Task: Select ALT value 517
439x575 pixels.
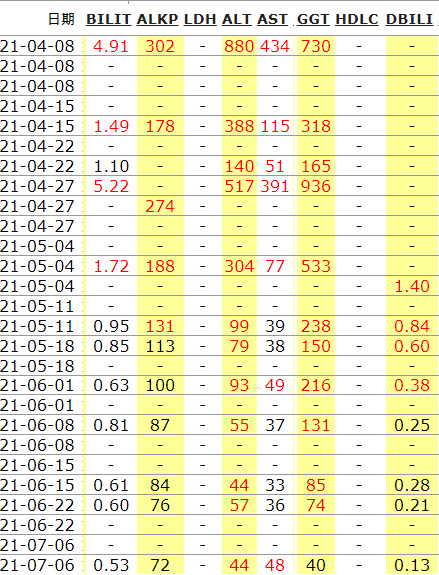Action: 239,186
